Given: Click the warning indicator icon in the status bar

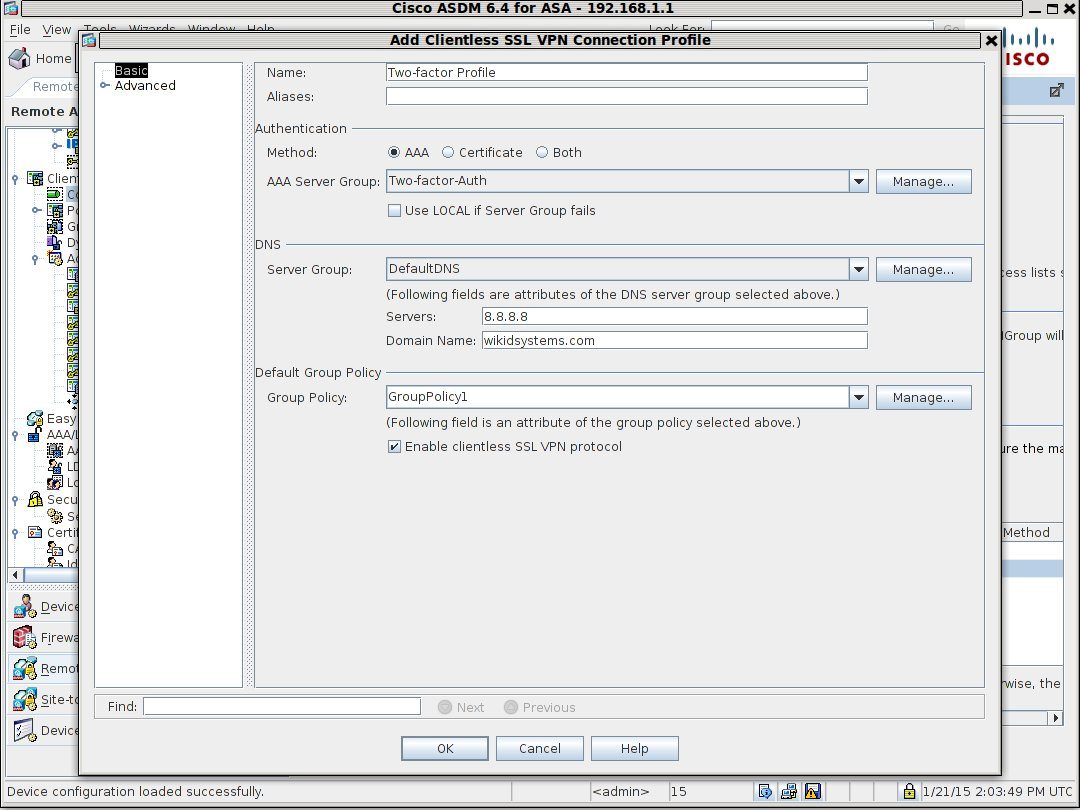Looking at the screenshot, I should click(812, 791).
